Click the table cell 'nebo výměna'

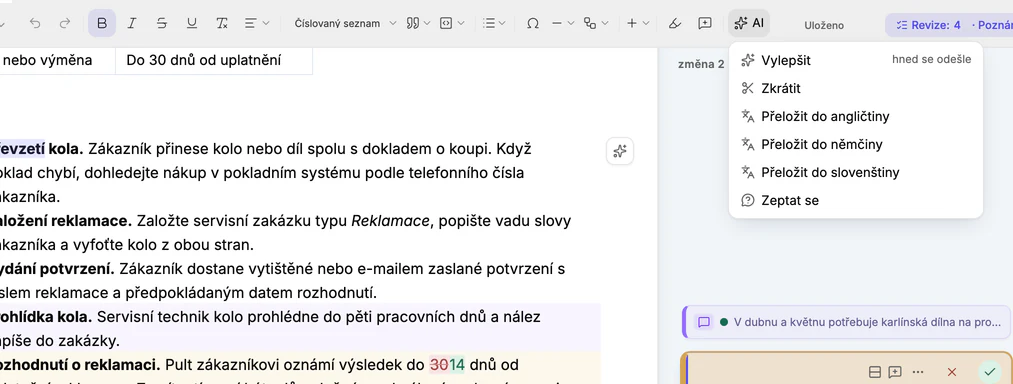tap(57, 61)
